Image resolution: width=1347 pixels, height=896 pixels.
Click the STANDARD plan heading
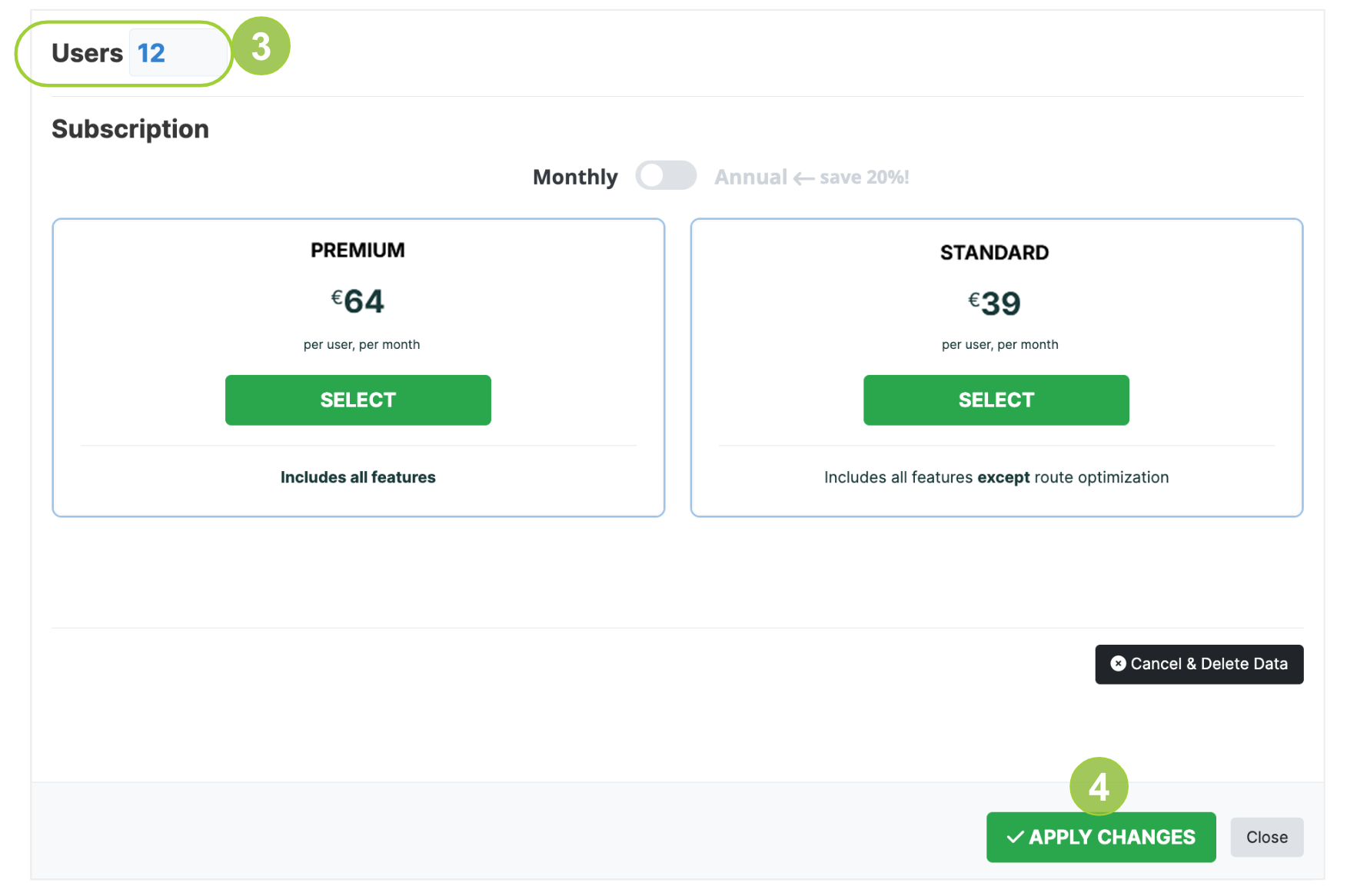[994, 253]
